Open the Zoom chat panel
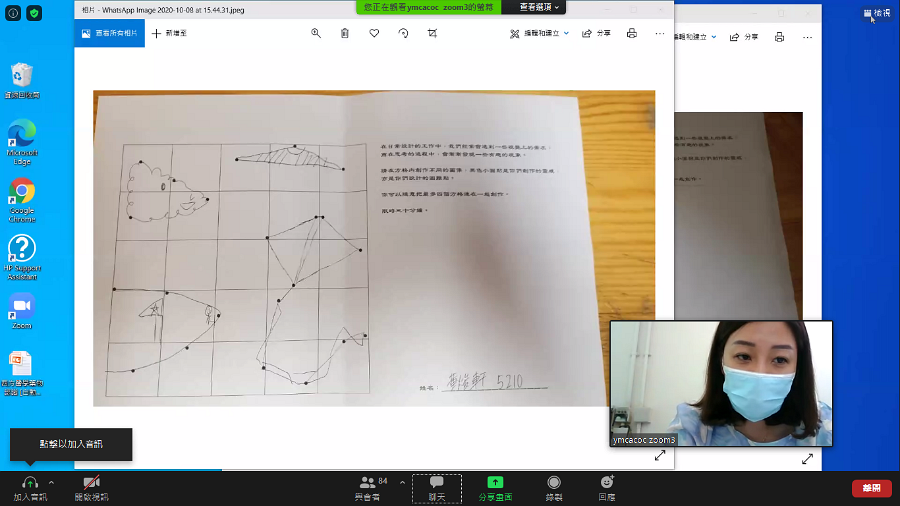The width and height of the screenshot is (900, 506). (437, 489)
